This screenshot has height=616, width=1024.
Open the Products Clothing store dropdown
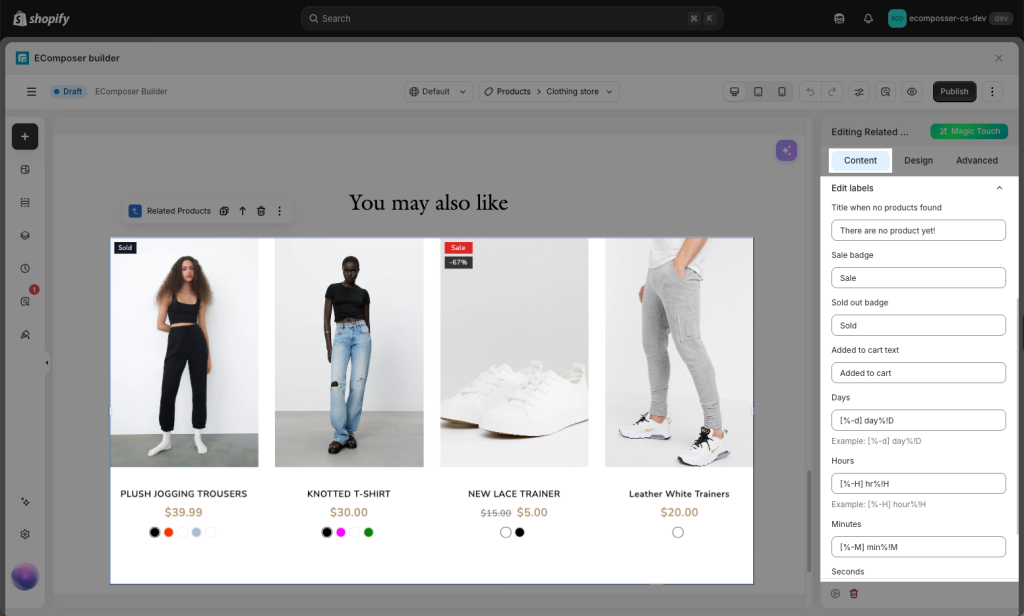point(549,91)
